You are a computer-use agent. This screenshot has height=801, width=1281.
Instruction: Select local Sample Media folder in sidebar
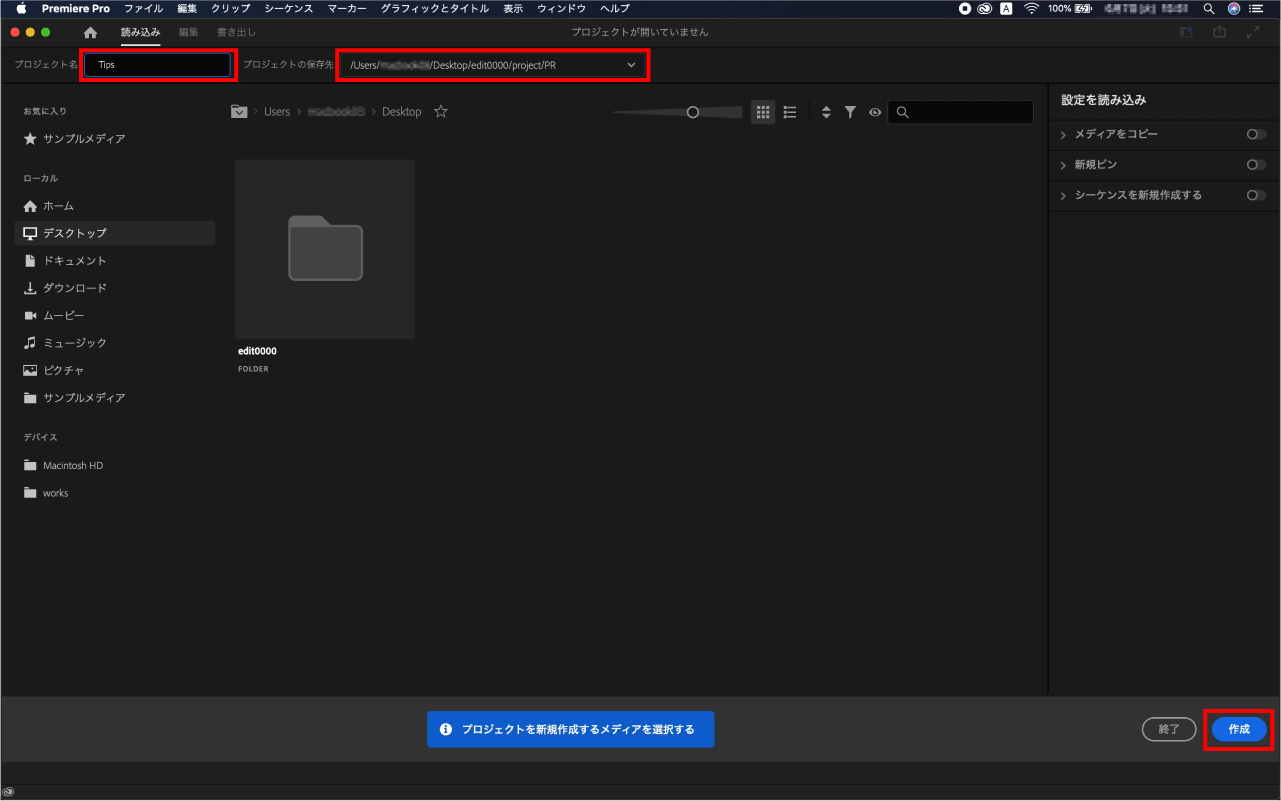tap(115, 398)
